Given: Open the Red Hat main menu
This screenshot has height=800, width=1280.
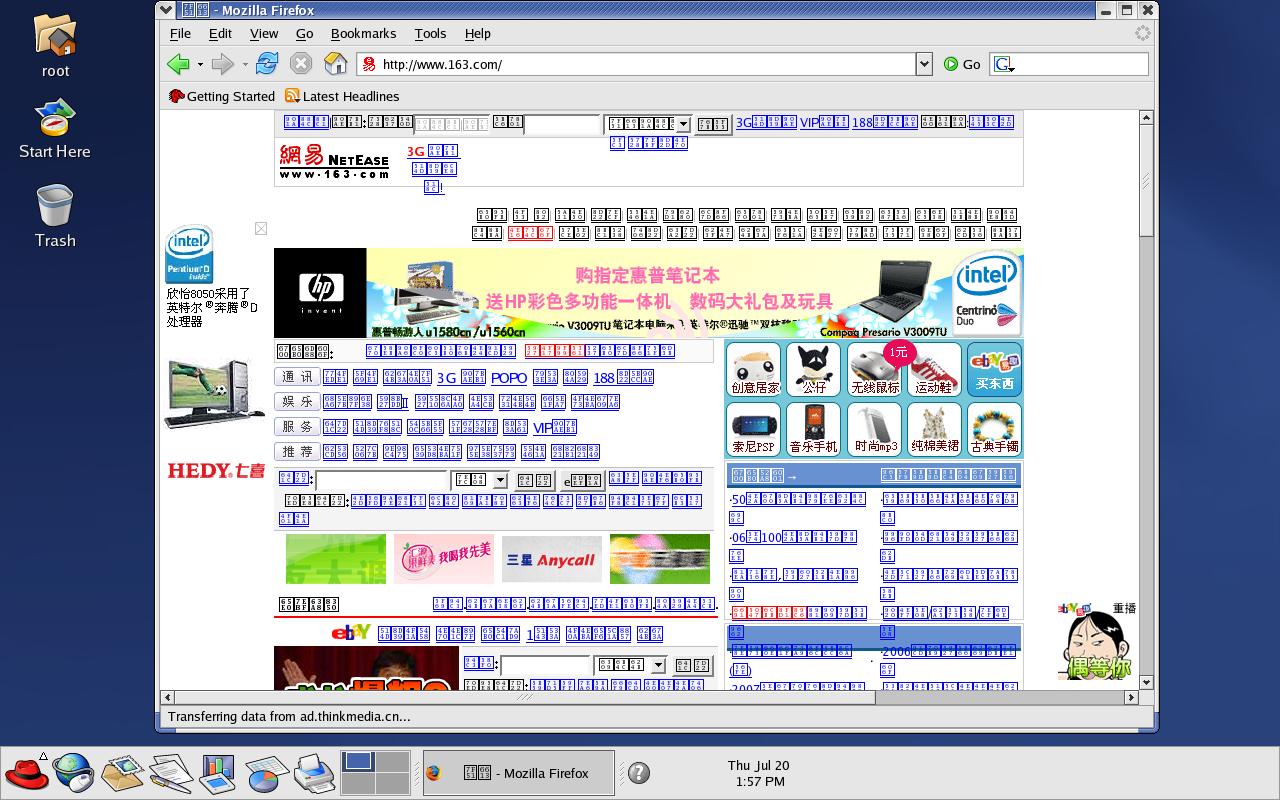Looking at the screenshot, I should click(x=26, y=772).
